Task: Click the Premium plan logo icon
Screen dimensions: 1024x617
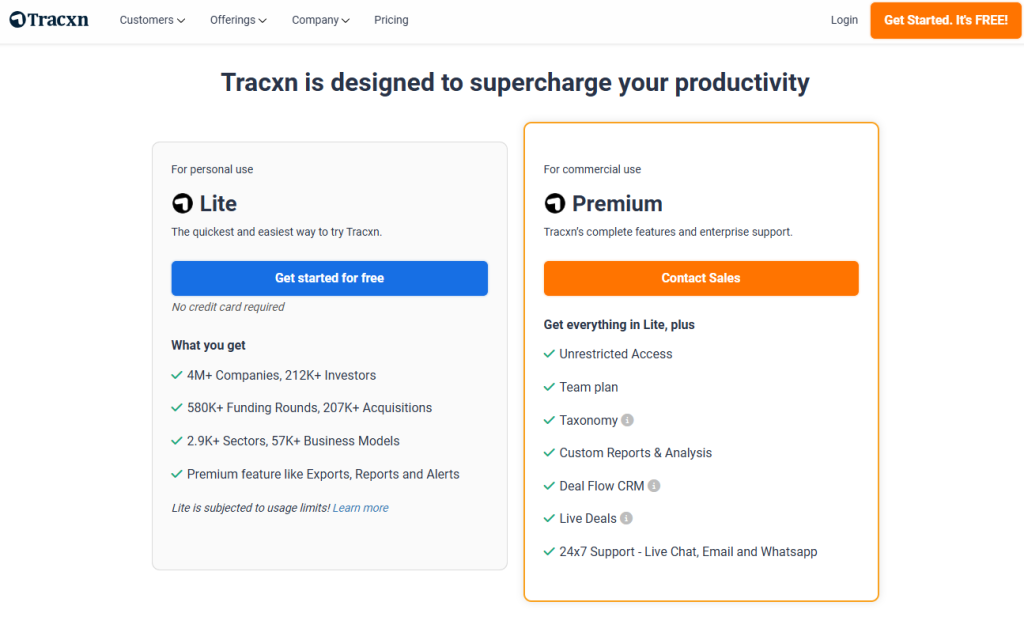Action: [x=554, y=204]
